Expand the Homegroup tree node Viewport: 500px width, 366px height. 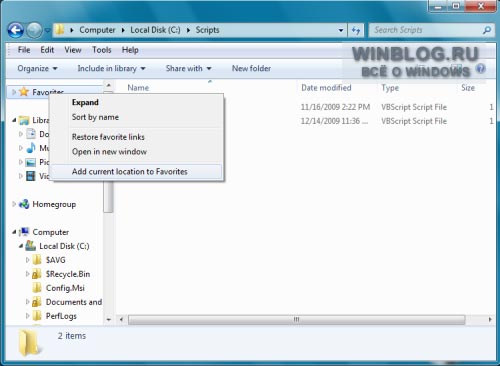pos(14,204)
